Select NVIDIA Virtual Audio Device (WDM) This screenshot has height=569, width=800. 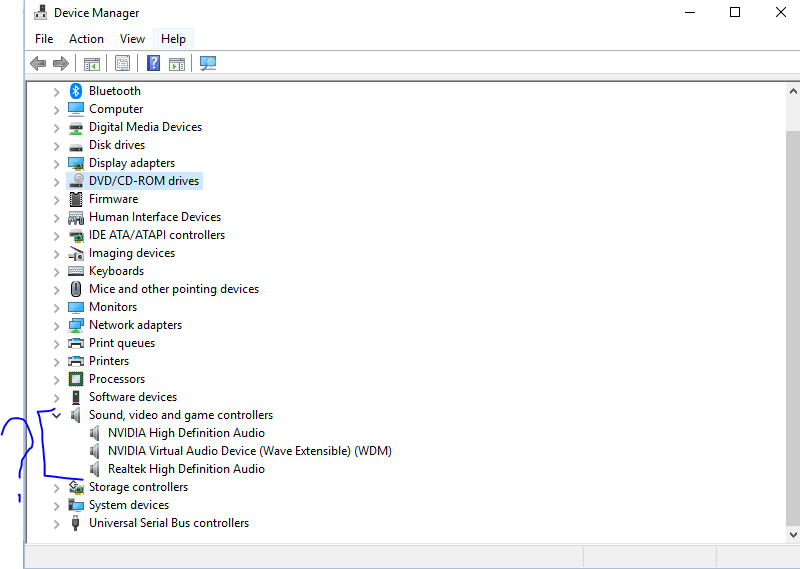[249, 451]
